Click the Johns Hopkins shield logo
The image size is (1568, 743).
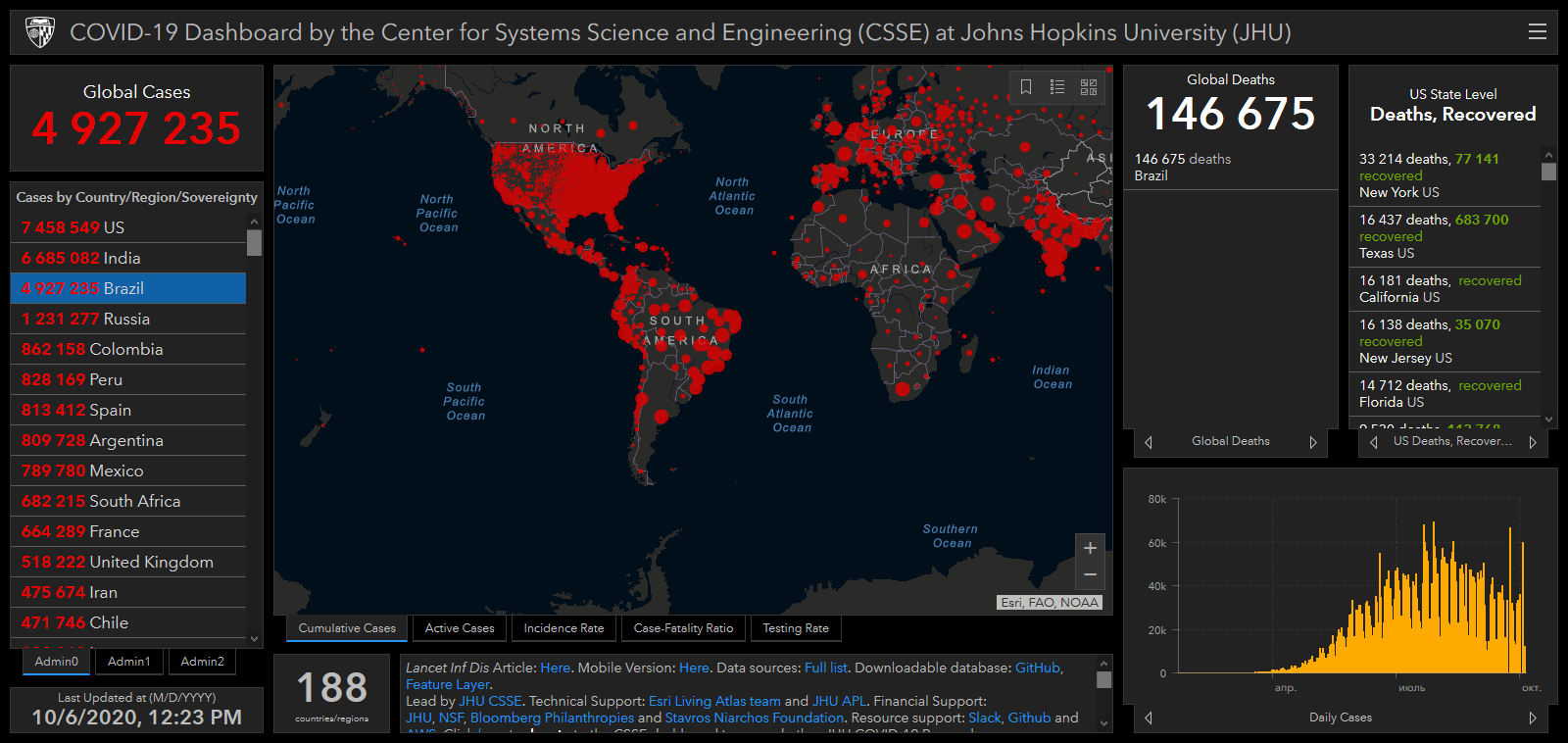(40, 32)
